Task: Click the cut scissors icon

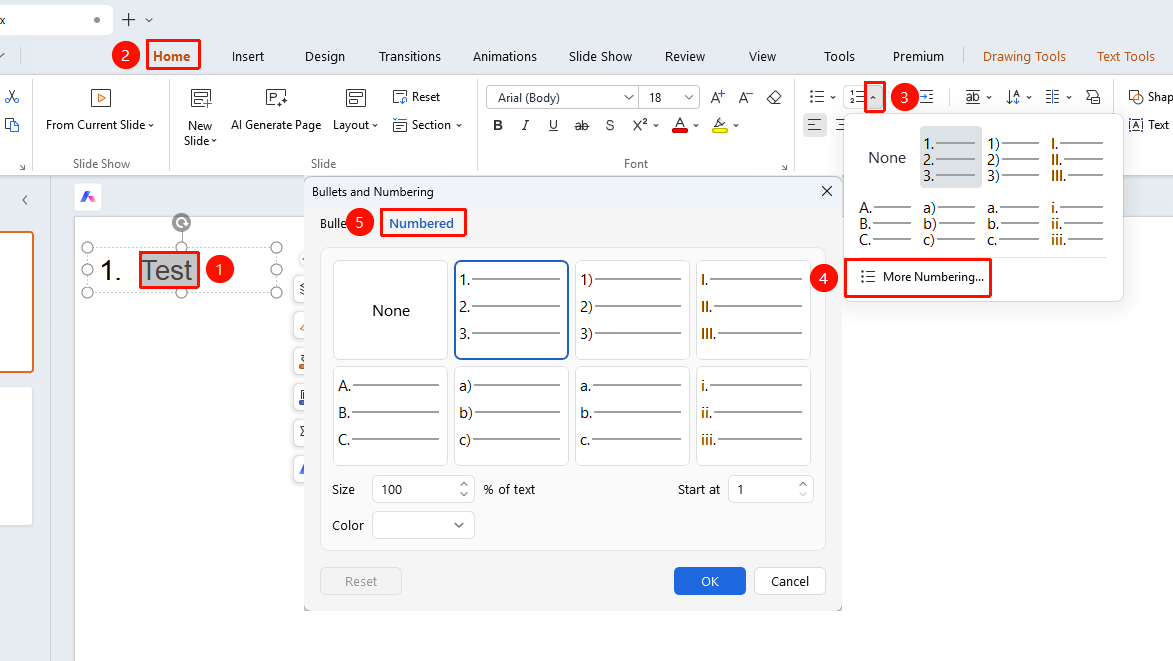Action: [x=12, y=97]
